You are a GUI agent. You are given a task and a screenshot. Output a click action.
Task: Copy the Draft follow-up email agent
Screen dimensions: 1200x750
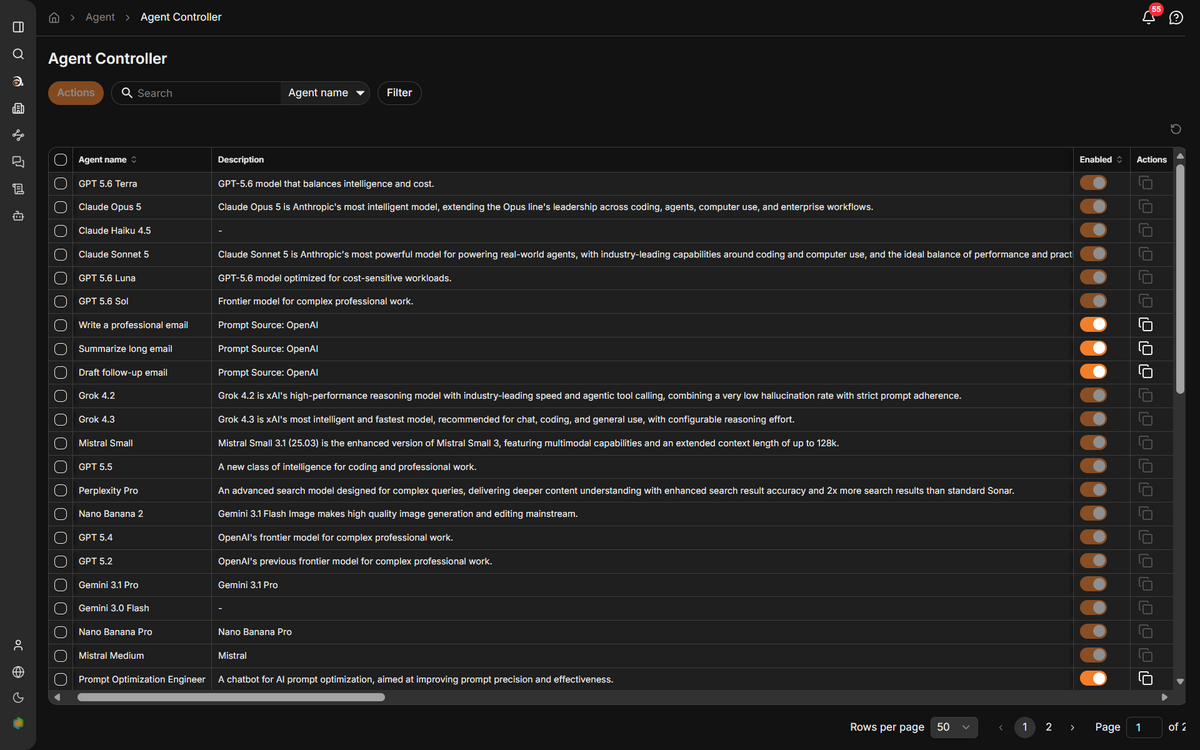tap(1146, 372)
